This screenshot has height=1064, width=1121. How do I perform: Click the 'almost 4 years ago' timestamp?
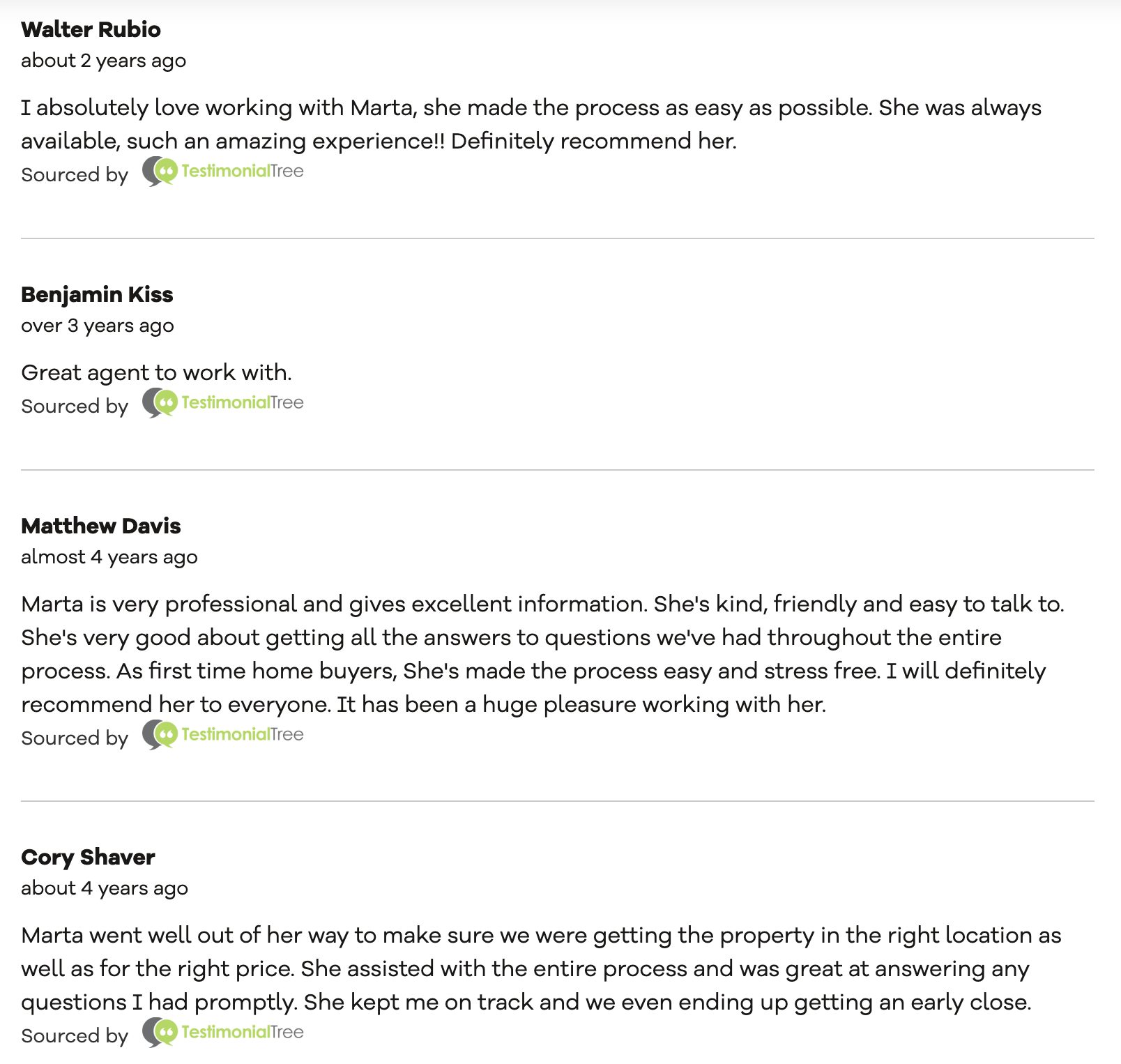coord(109,557)
